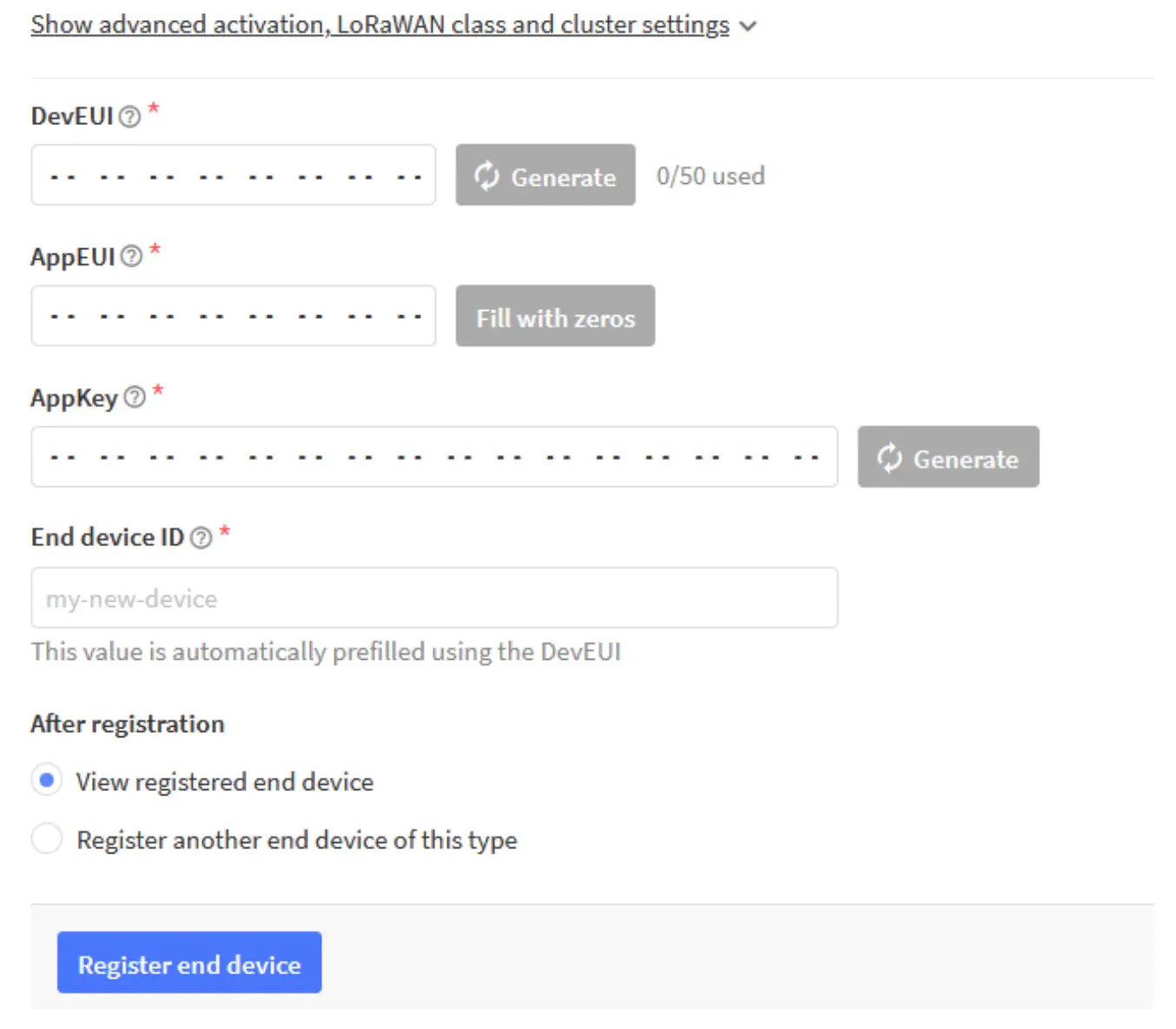Select "View registered end device" option
The width and height of the screenshot is (1176, 1029).
[47, 780]
